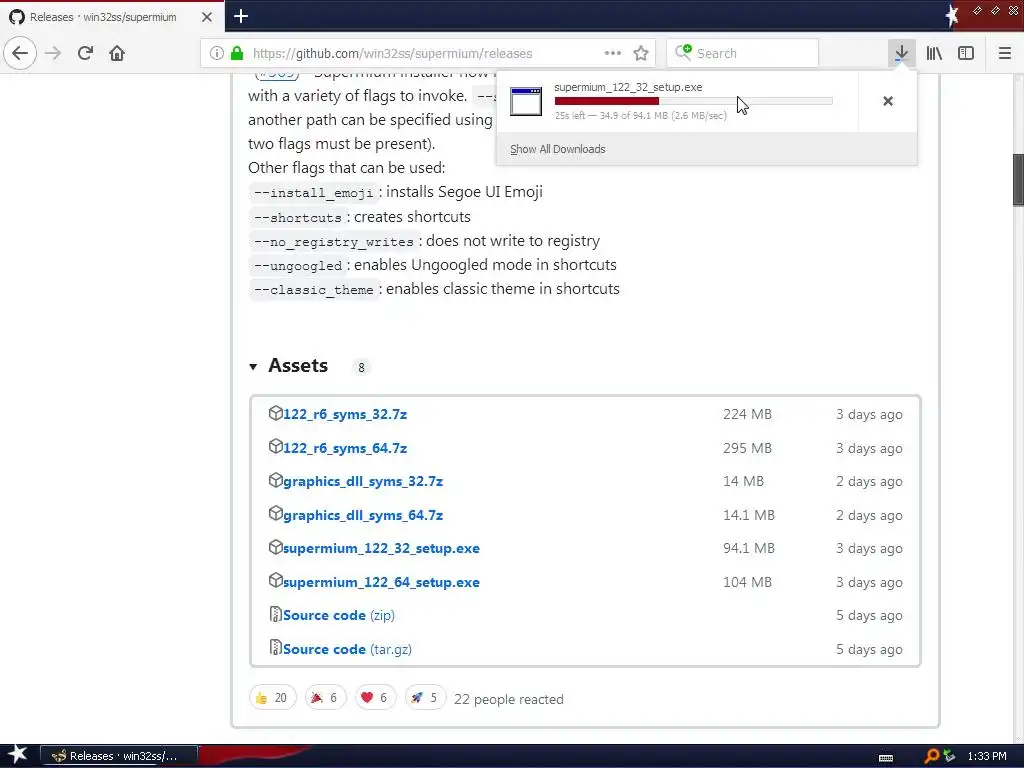The width and height of the screenshot is (1024, 768).
Task: Download supermium_122_64_setup.exe asset link
Action: coord(381,583)
